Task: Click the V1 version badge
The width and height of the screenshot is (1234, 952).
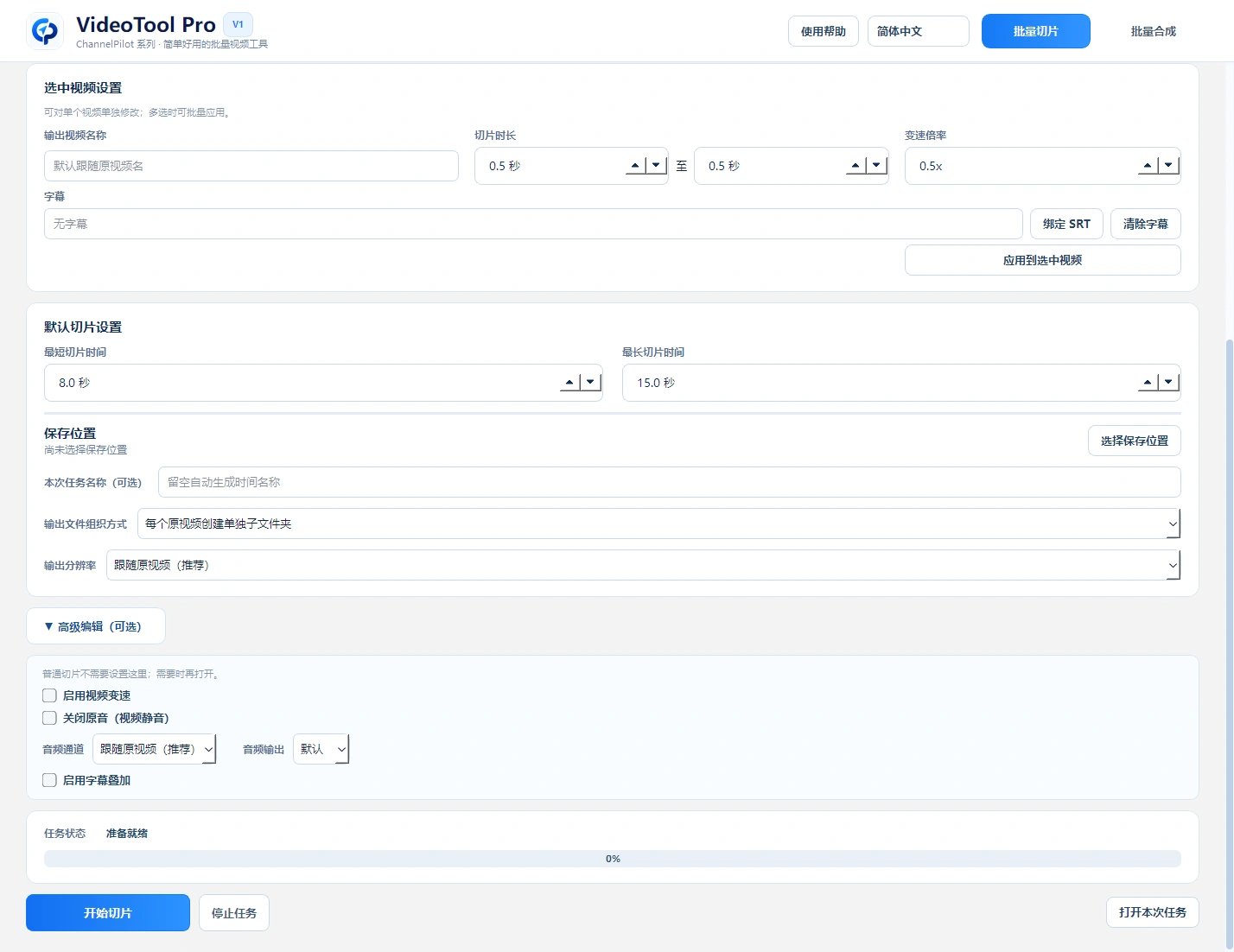Action: pyautogui.click(x=238, y=24)
